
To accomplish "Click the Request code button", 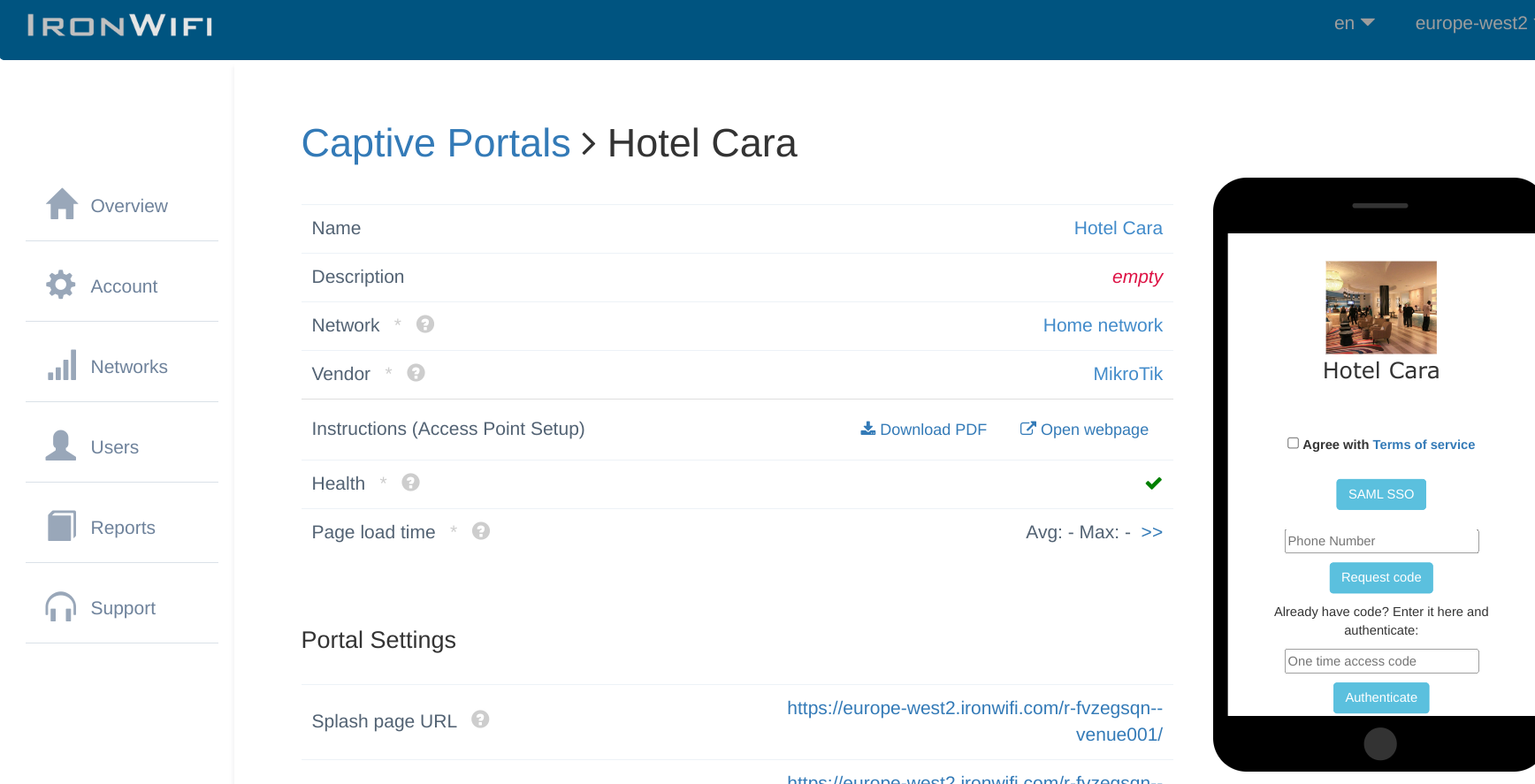I will [1381, 577].
